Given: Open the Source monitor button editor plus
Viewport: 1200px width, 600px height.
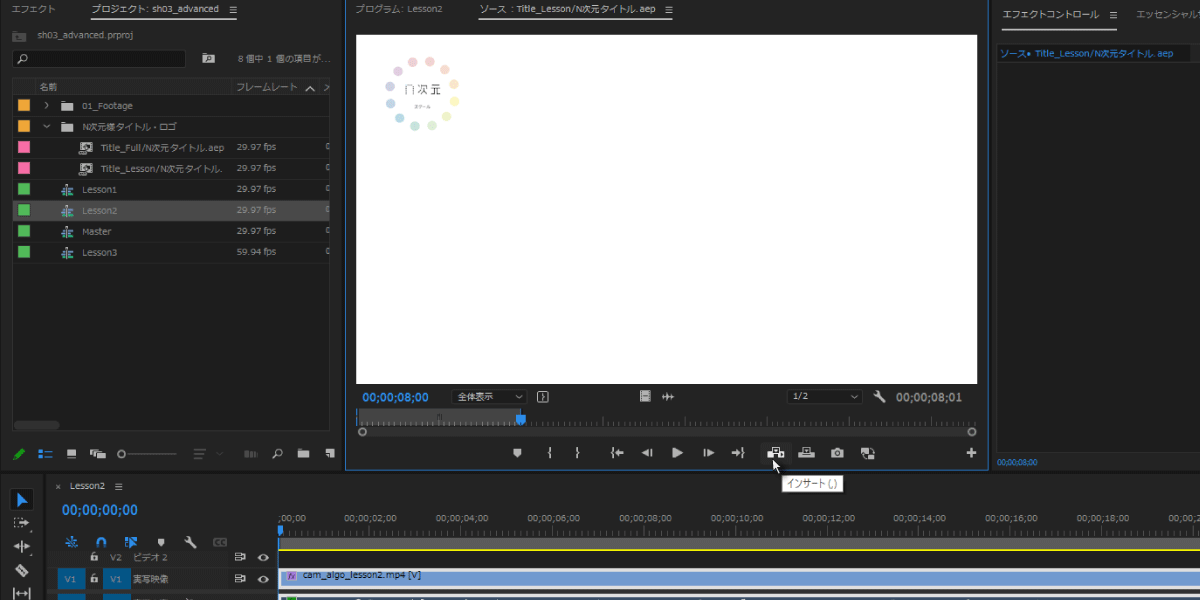Looking at the screenshot, I should point(971,453).
